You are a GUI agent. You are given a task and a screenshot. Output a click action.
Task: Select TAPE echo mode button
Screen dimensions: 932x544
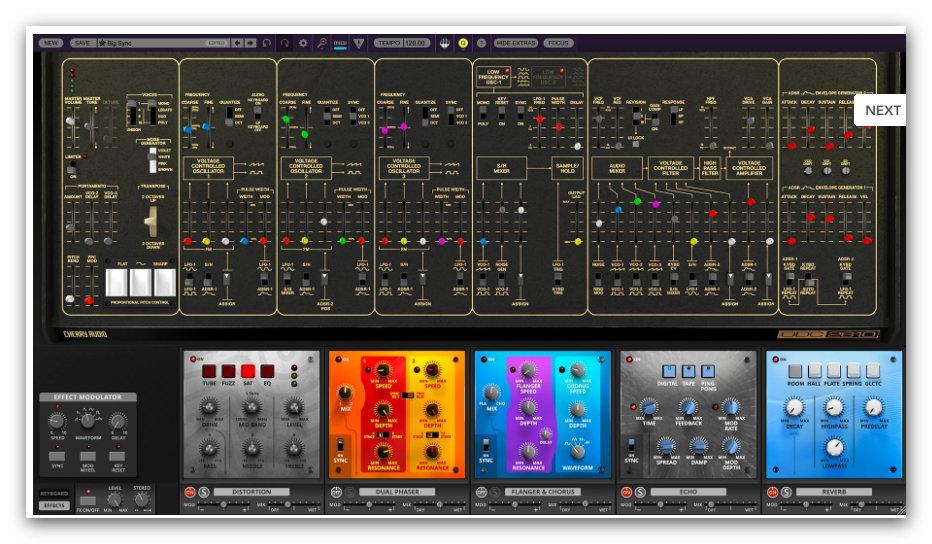click(688, 371)
